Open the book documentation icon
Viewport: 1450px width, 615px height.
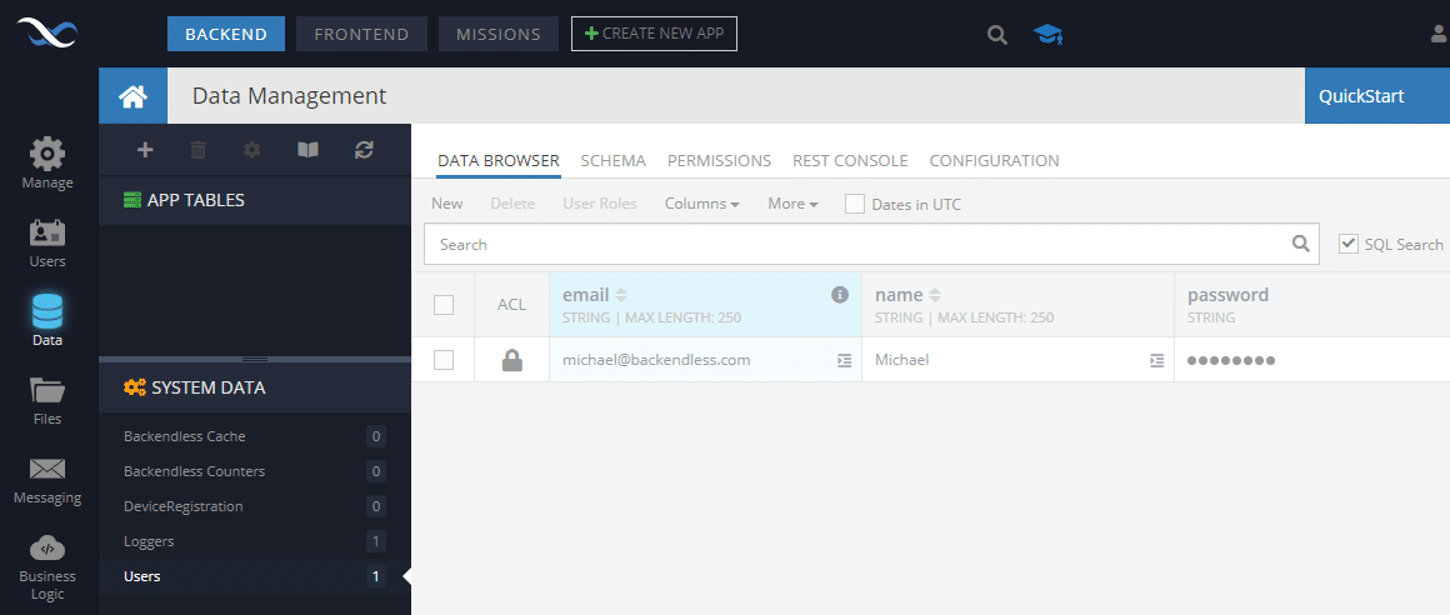pos(308,150)
